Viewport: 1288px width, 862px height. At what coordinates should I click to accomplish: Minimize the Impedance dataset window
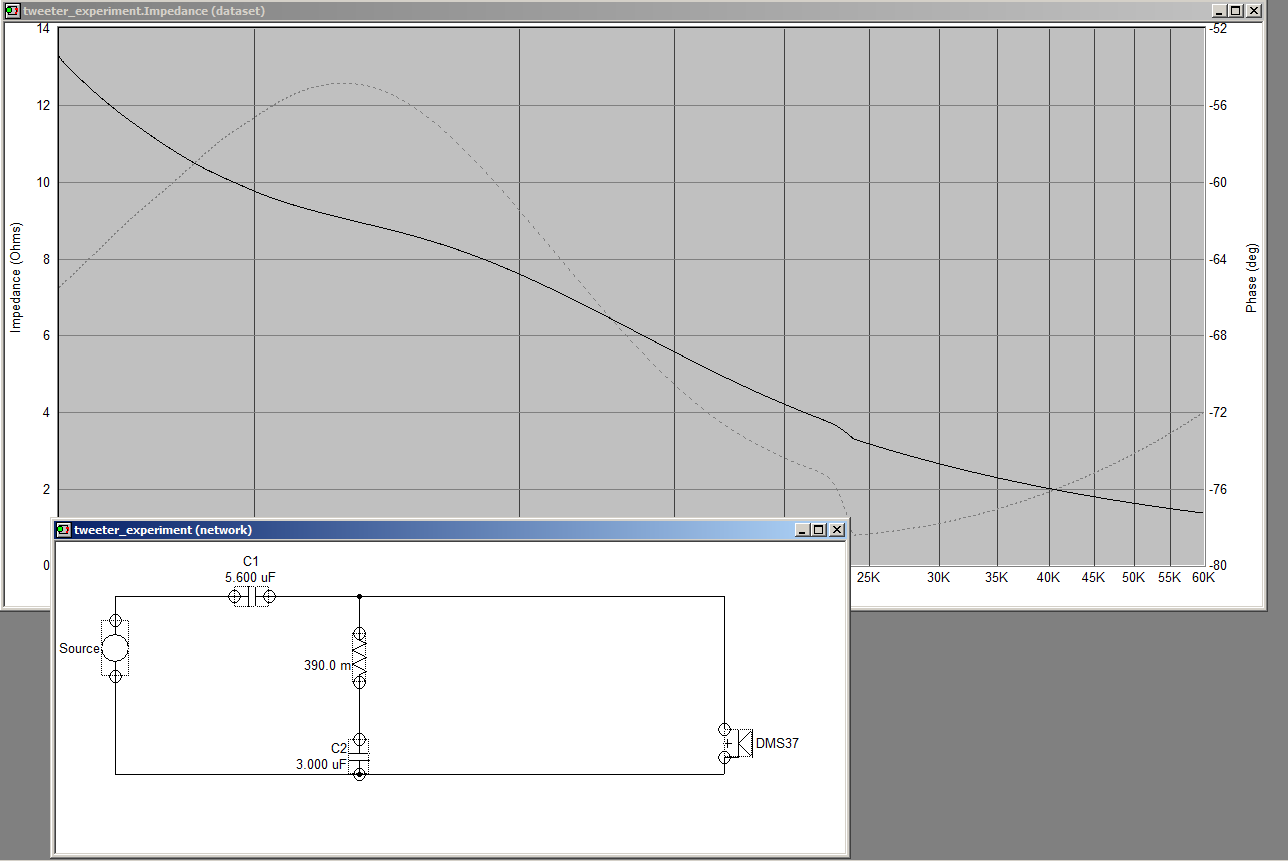(x=1220, y=11)
